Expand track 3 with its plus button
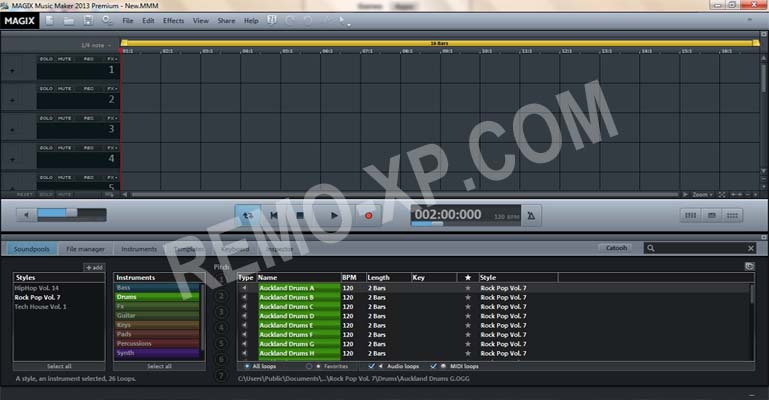The height and width of the screenshot is (400, 769). 12,130
